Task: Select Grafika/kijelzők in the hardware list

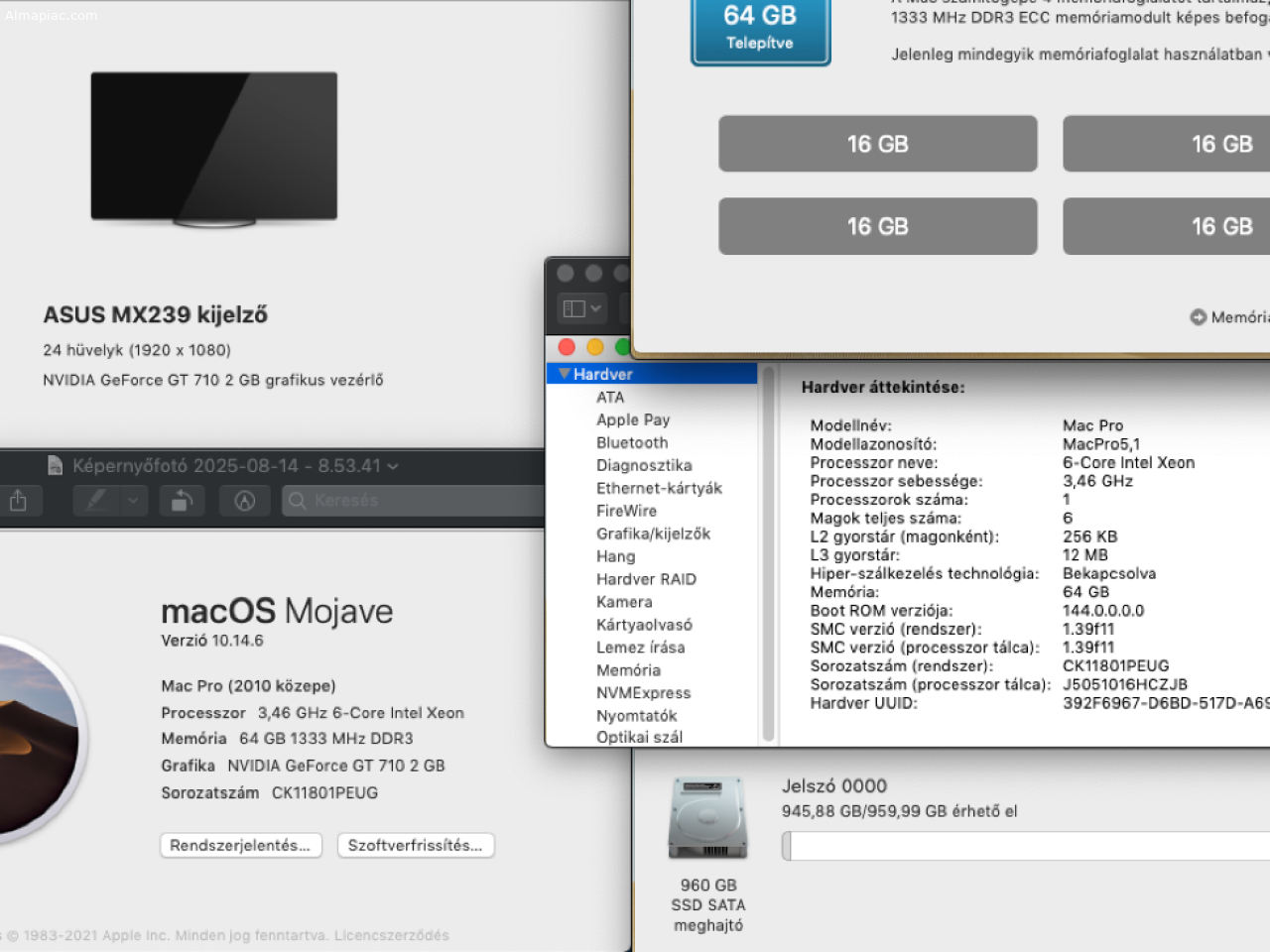Action: (653, 534)
